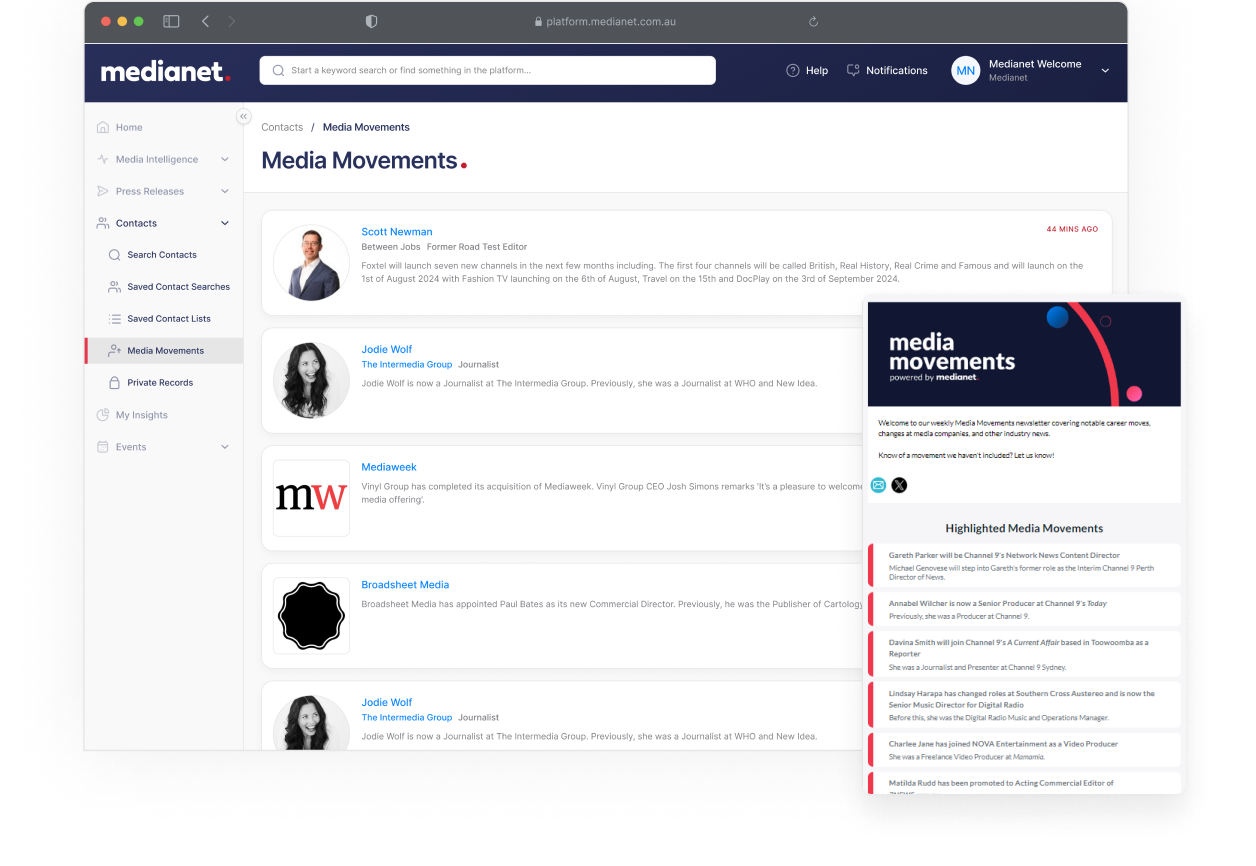This screenshot has width=1256, height=866.
Task: Open the email sharing icon in the newsletter
Action: point(878,484)
